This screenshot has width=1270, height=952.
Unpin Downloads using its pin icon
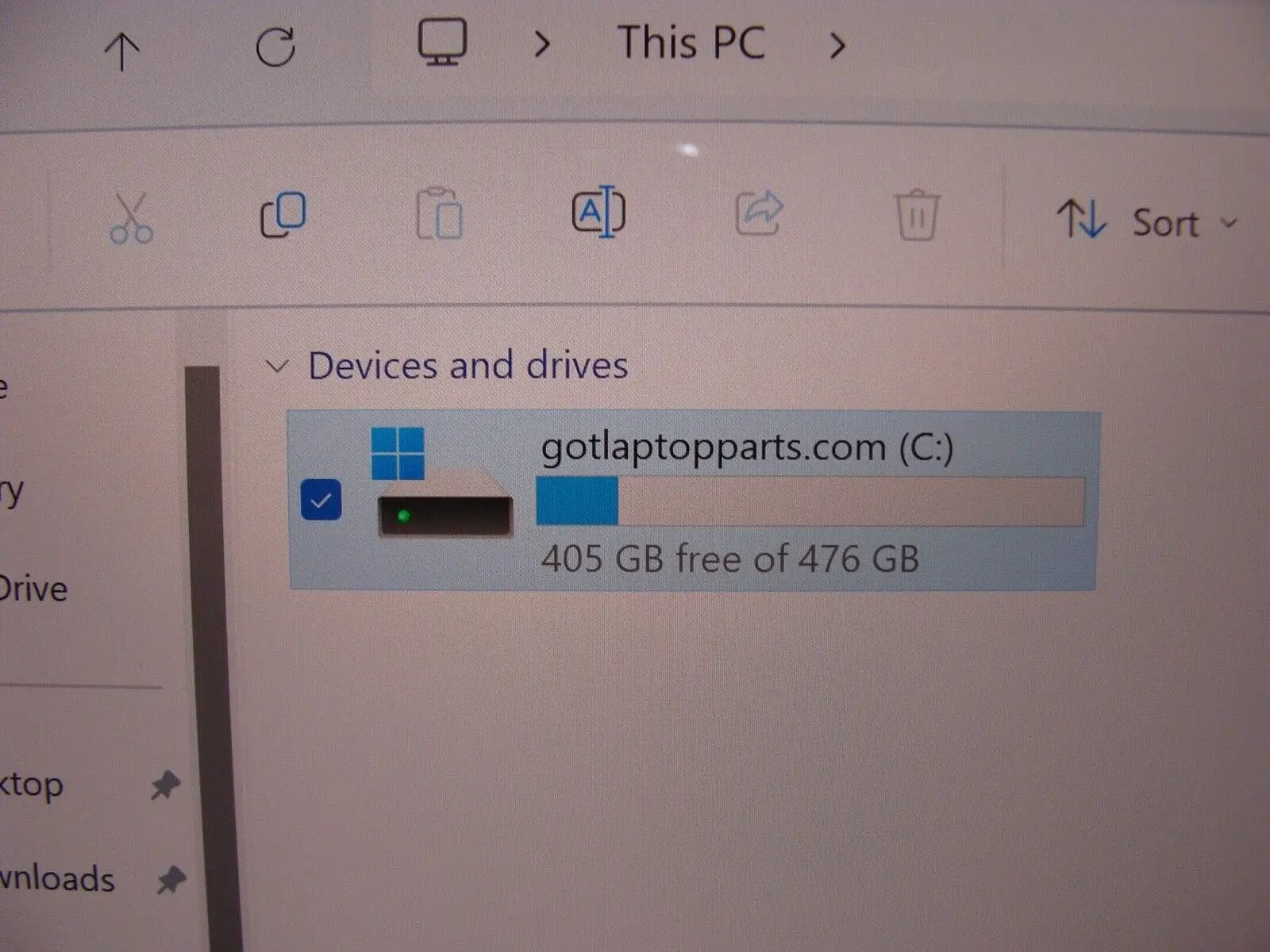point(171,880)
